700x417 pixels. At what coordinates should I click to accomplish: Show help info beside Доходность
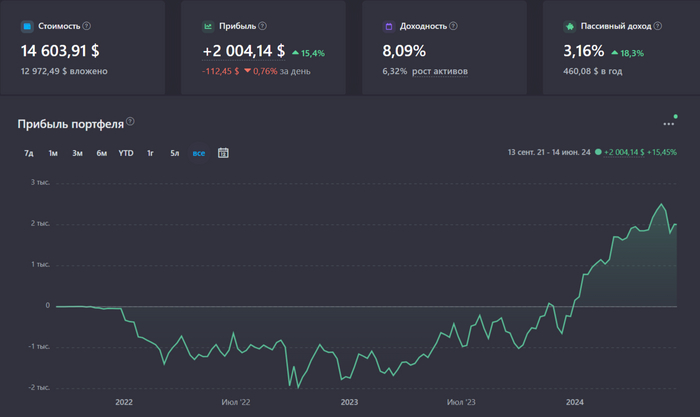(454, 26)
